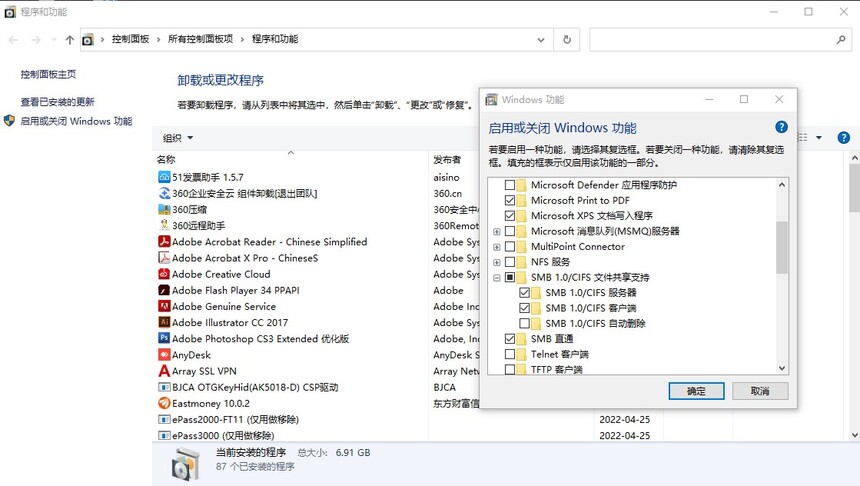Open the 控制面板主页 link
Viewport: 860px width, 486px height.
pyautogui.click(x=48, y=74)
